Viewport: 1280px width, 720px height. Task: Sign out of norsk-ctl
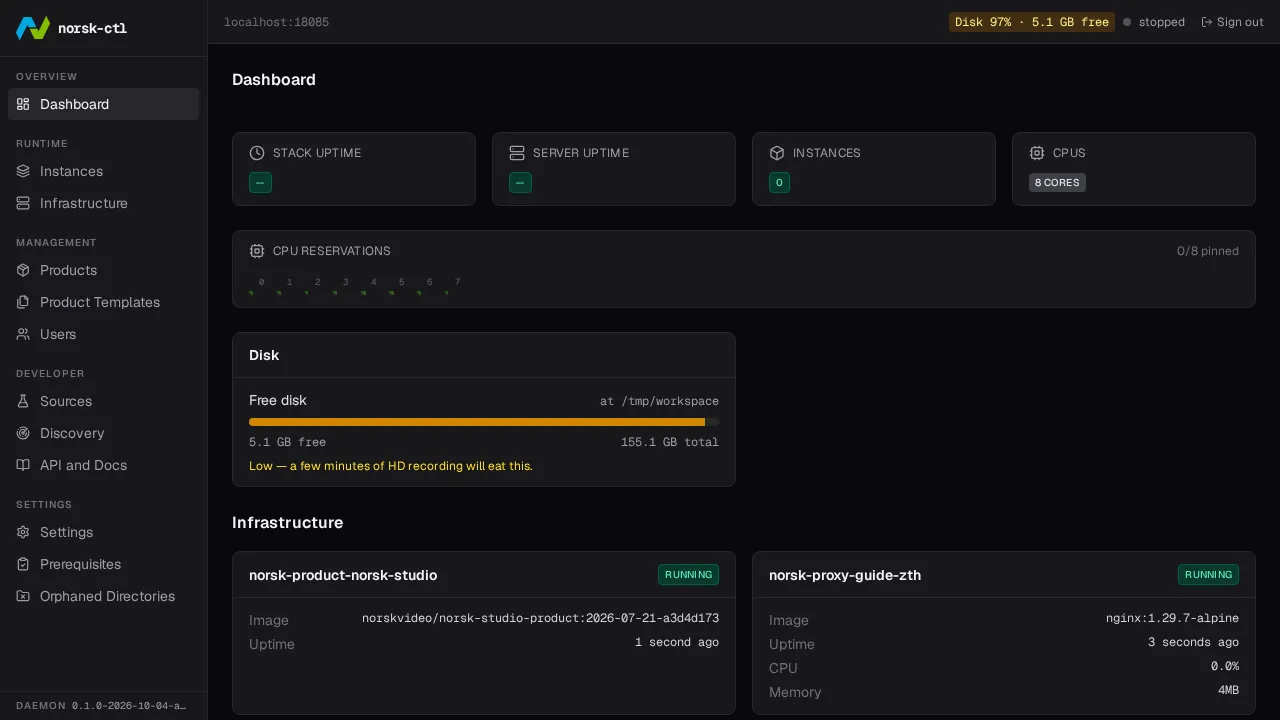pyautogui.click(x=1232, y=22)
